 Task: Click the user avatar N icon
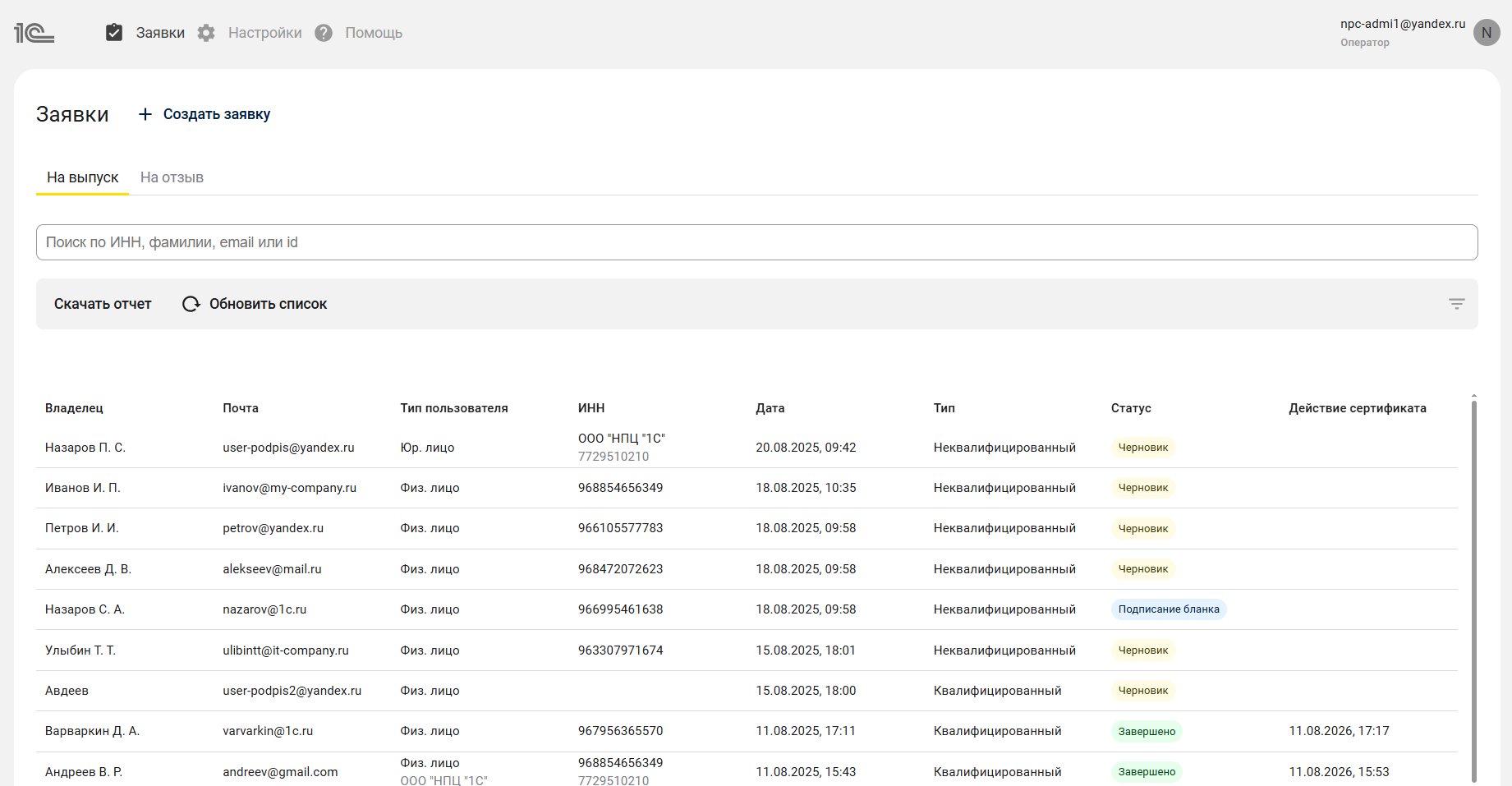click(x=1487, y=33)
